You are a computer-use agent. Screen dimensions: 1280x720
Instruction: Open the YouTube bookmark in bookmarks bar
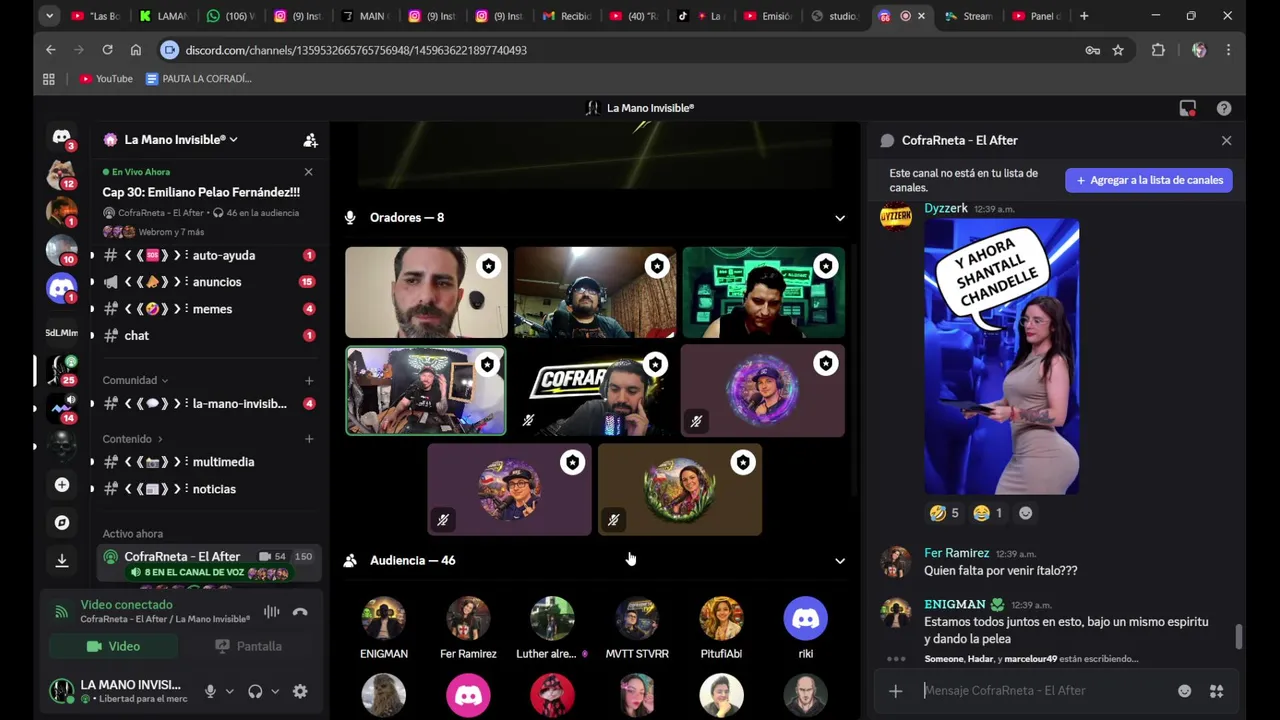[x=106, y=79]
